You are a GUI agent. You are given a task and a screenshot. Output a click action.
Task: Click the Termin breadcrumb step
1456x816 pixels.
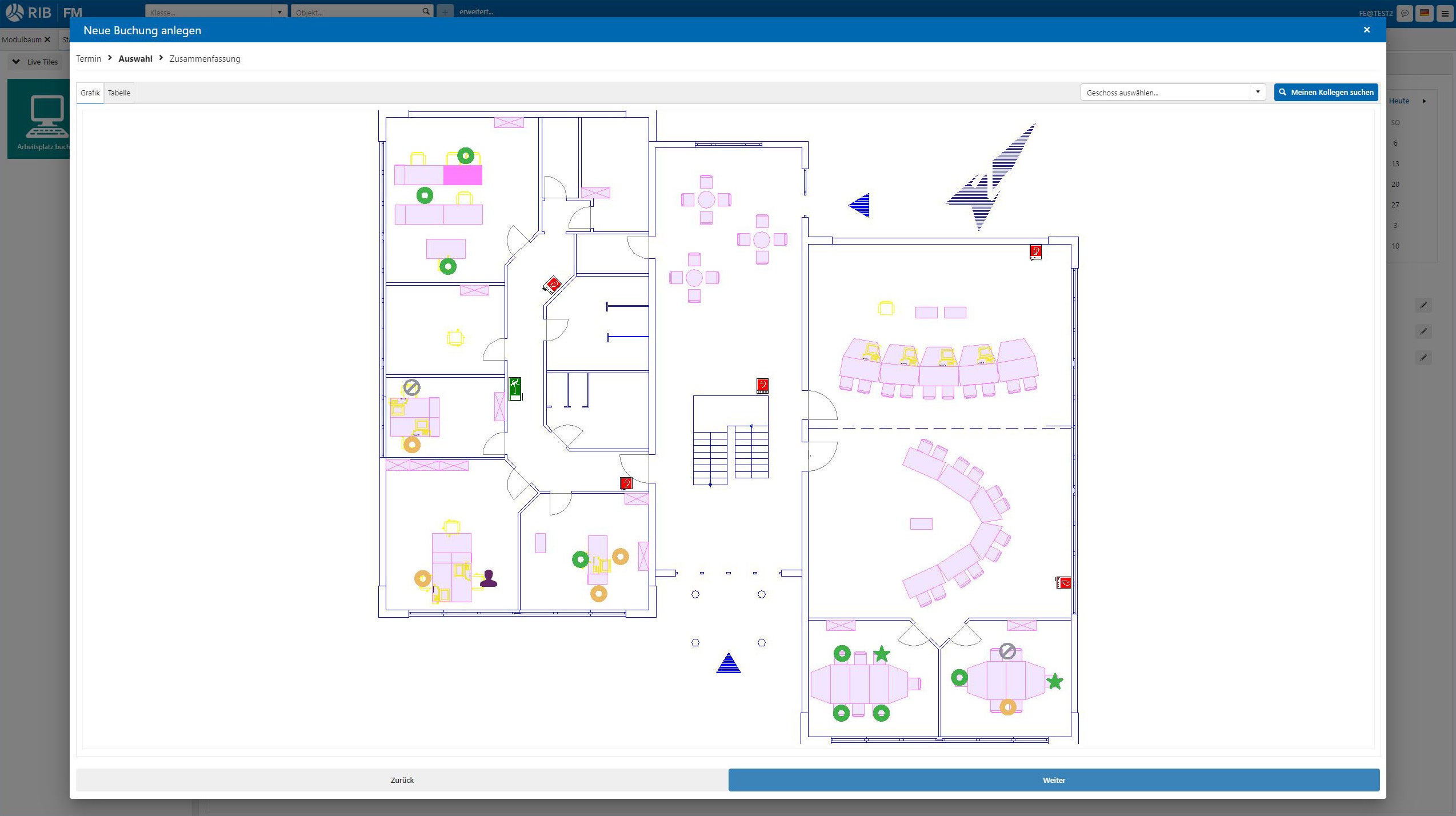point(88,59)
